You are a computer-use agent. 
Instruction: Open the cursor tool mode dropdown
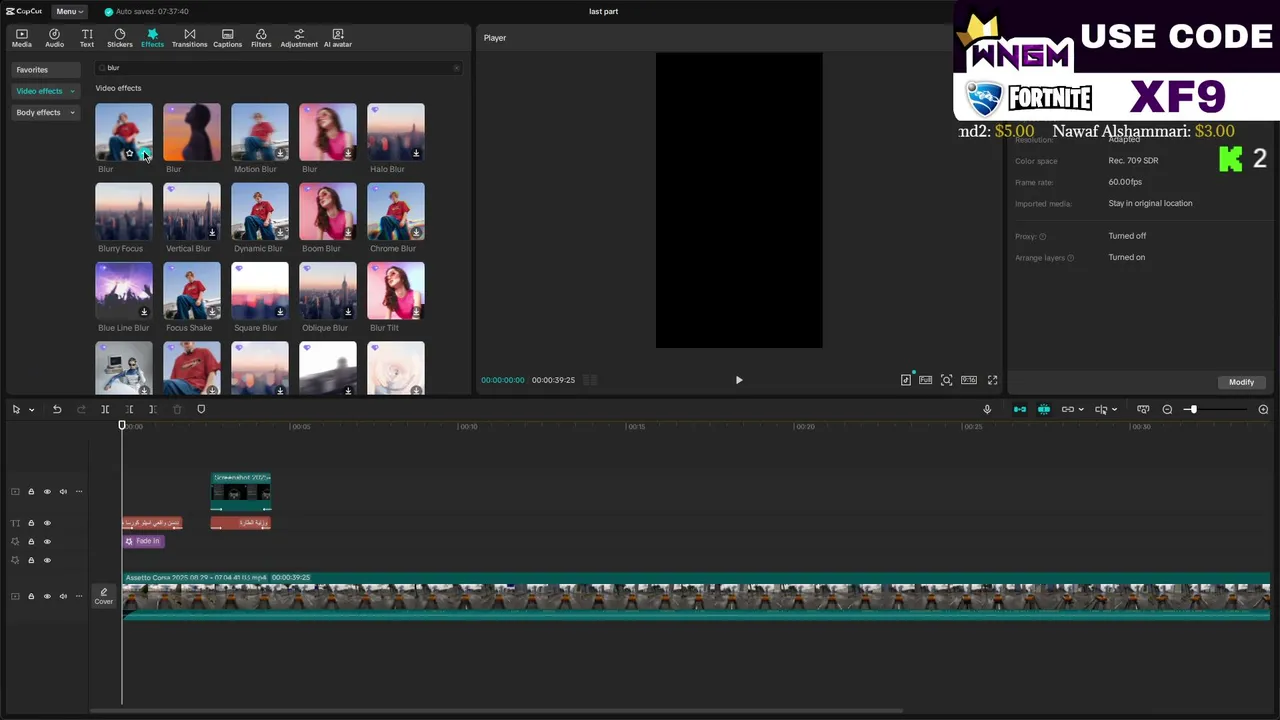click(31, 409)
